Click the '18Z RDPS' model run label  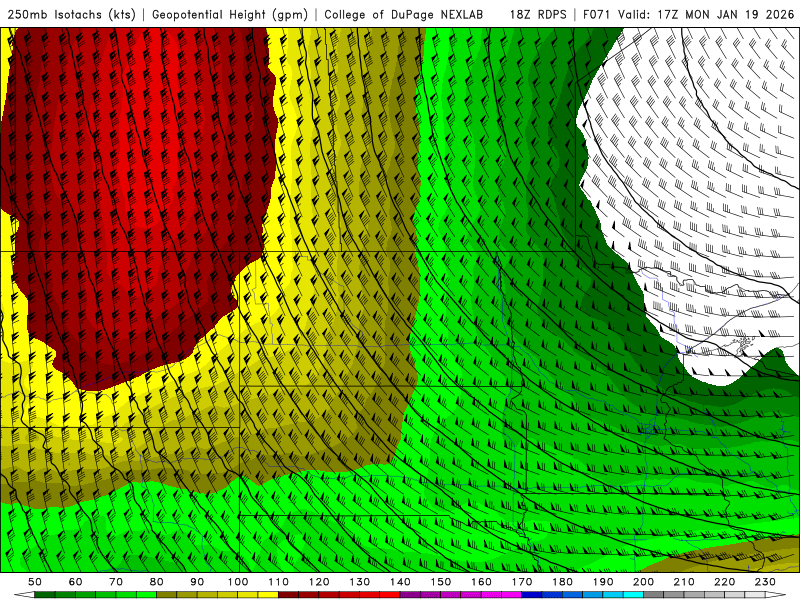point(538,15)
